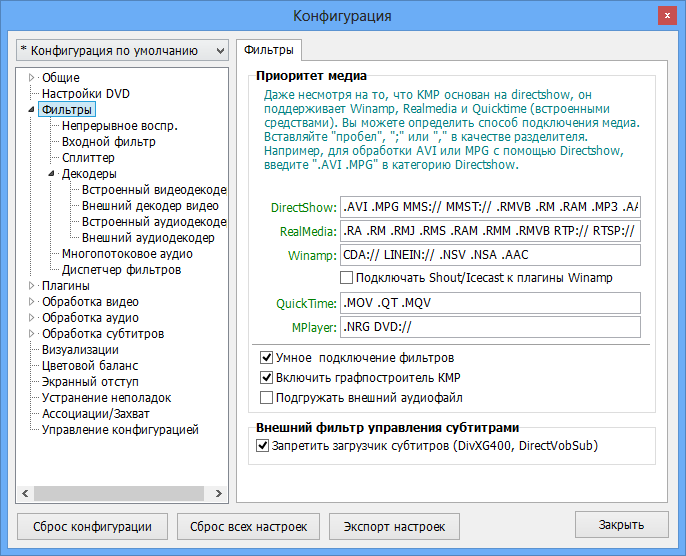Select the Общие tree item label
686x556 pixels.
61,78
